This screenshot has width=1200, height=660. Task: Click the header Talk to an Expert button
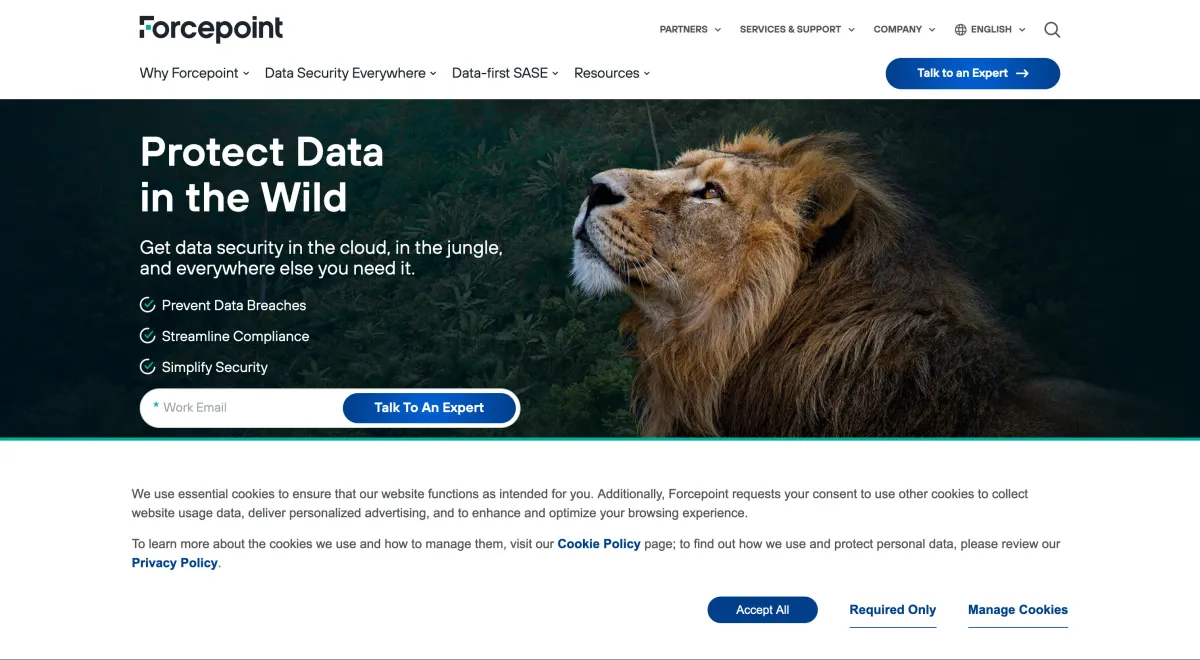972,73
